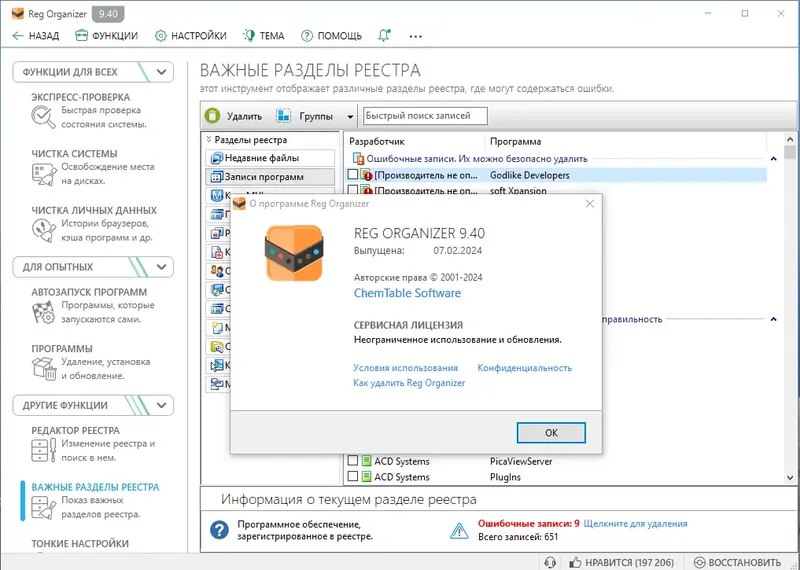This screenshot has width=800, height=570.
Task: Click the Godlike Developers error icon
Action: click(366, 175)
